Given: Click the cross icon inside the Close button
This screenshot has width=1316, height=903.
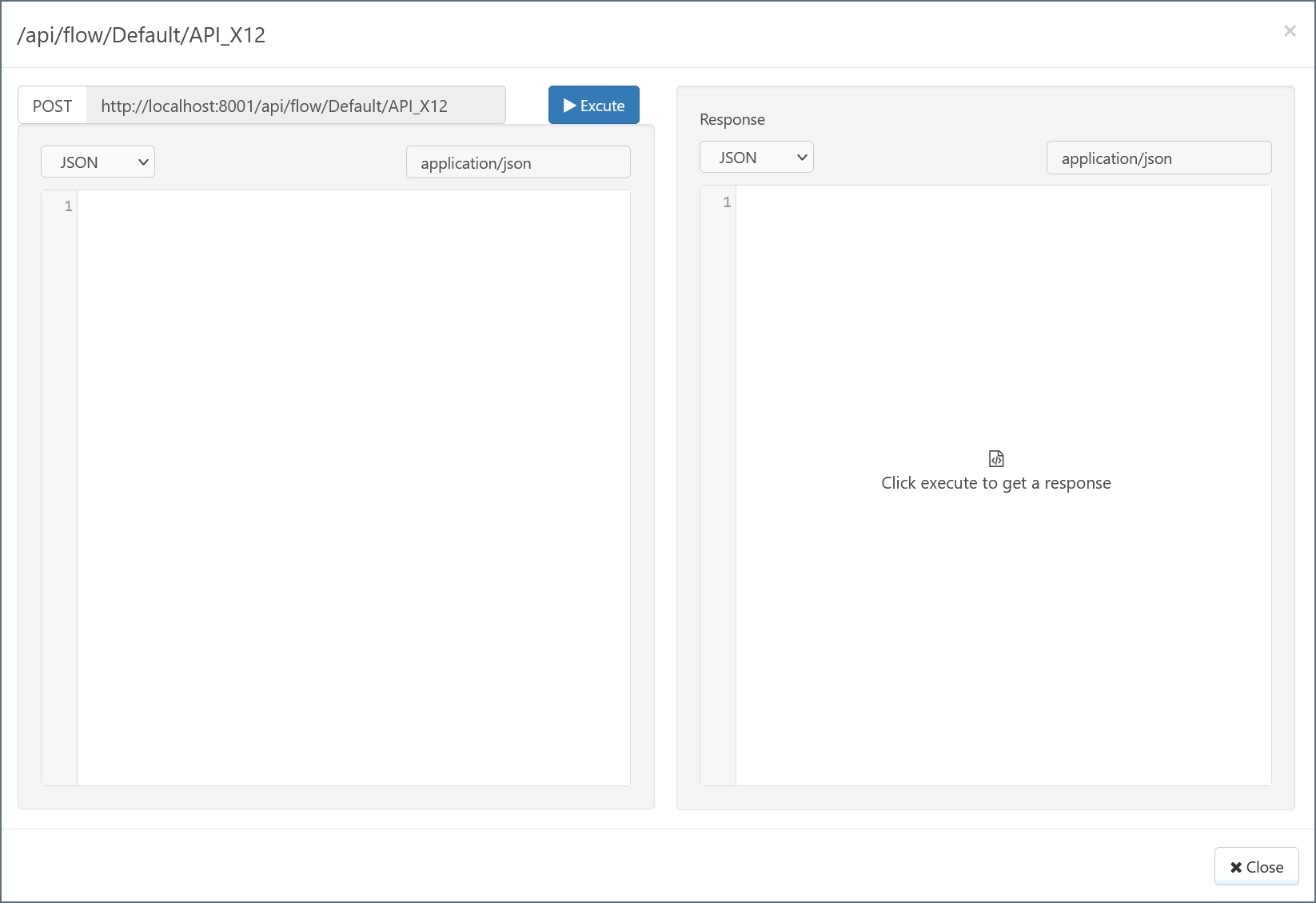Looking at the screenshot, I should point(1235,867).
